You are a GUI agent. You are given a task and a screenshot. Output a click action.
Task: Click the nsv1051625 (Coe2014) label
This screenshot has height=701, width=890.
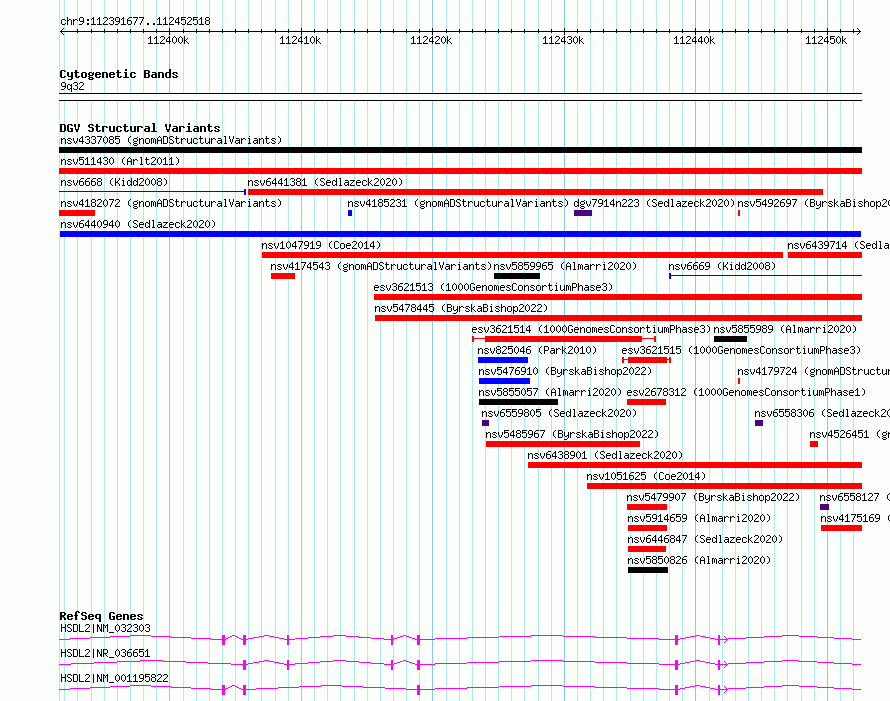(646, 476)
